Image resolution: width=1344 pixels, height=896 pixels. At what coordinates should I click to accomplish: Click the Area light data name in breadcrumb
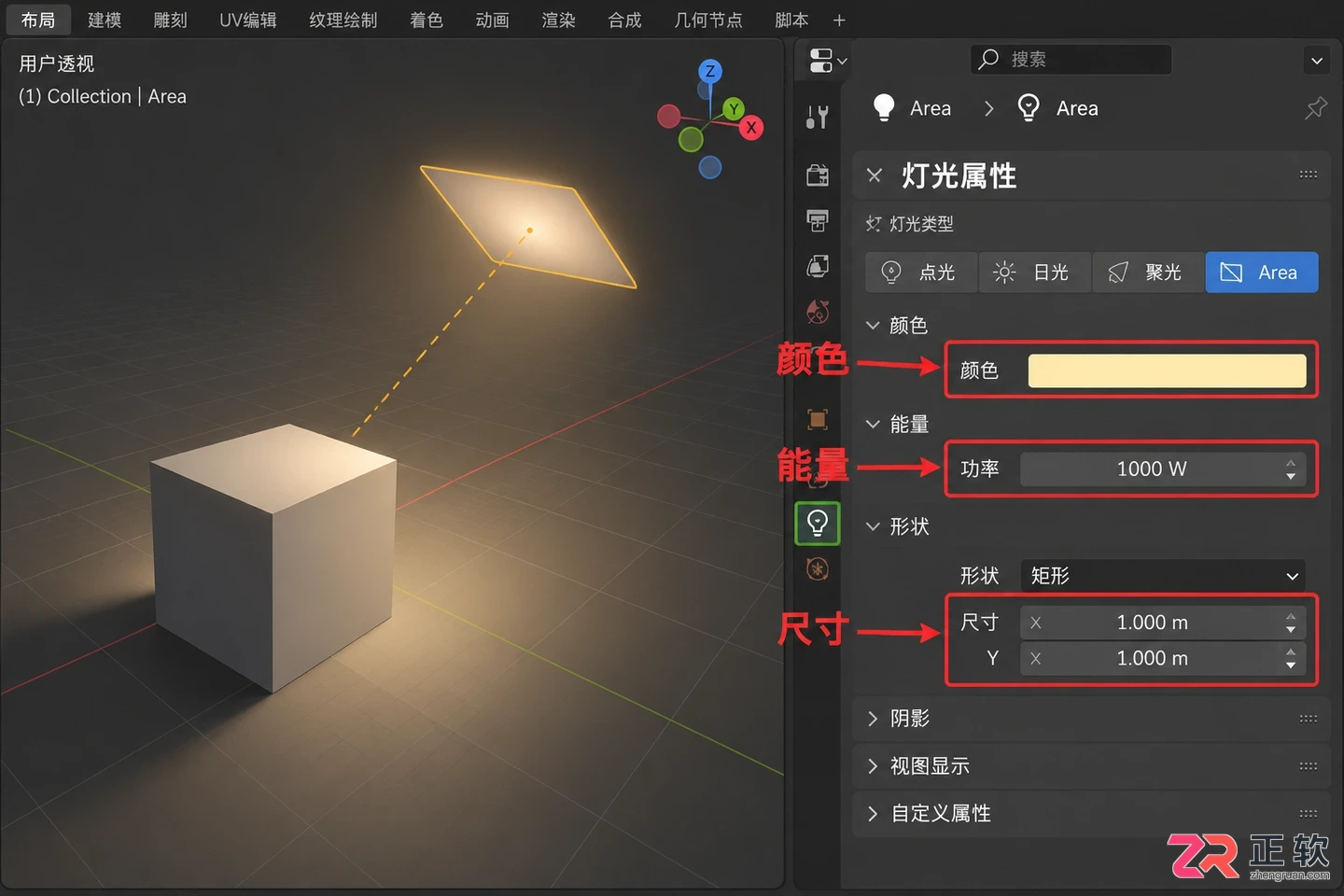(x=1077, y=109)
